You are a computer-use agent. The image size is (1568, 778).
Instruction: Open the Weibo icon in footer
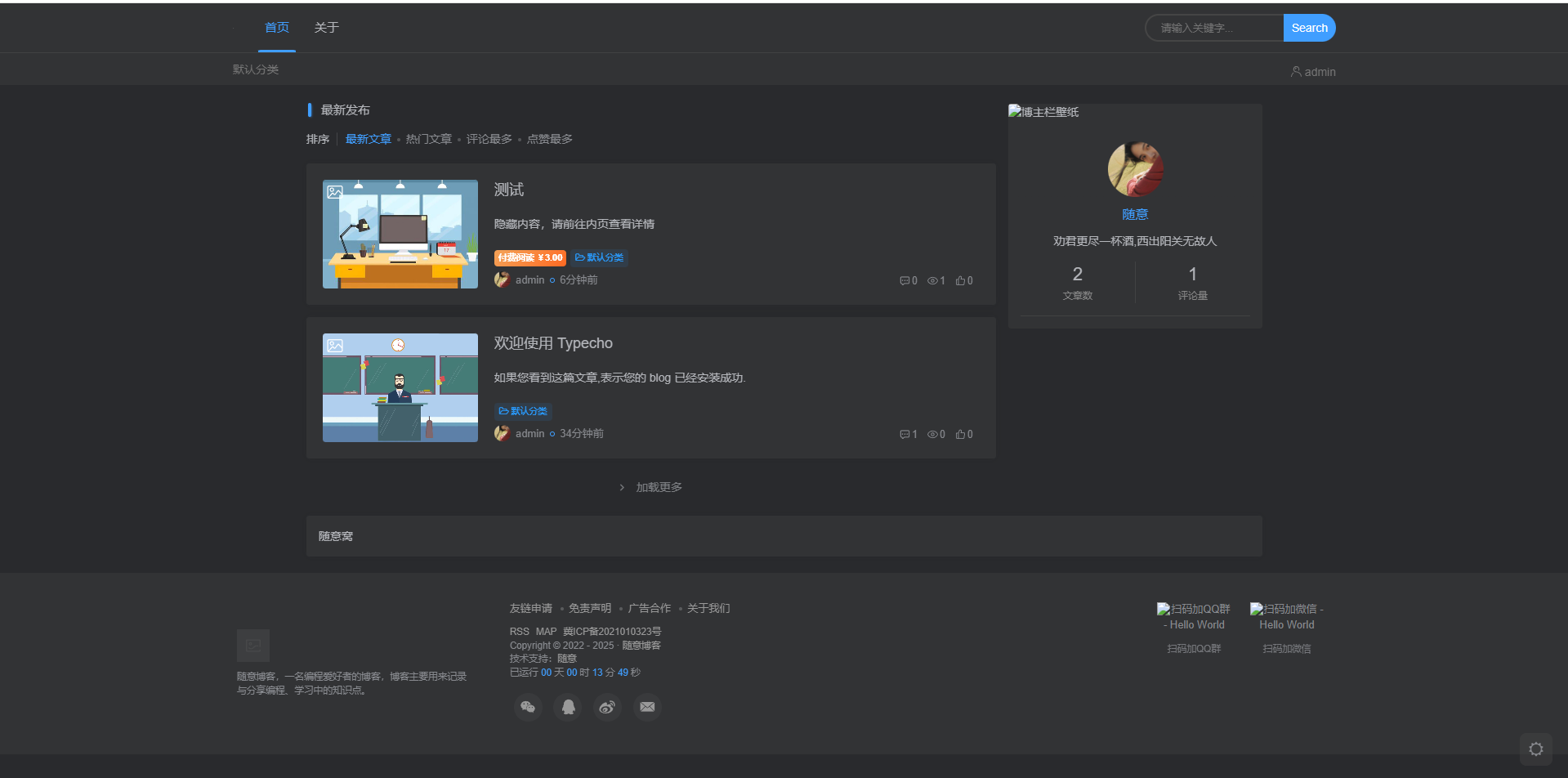(x=607, y=707)
